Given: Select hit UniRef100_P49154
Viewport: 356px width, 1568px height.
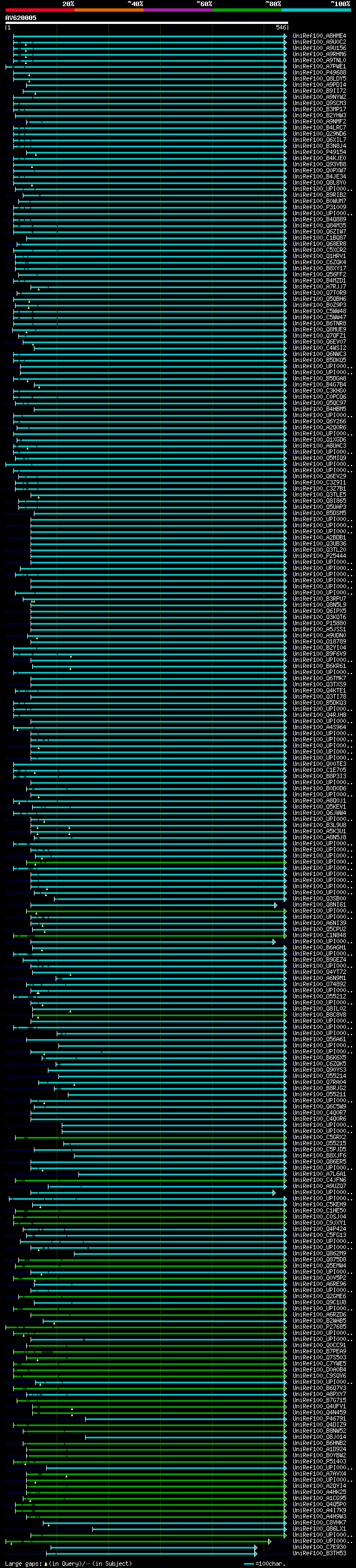Looking at the screenshot, I should [319, 152].
